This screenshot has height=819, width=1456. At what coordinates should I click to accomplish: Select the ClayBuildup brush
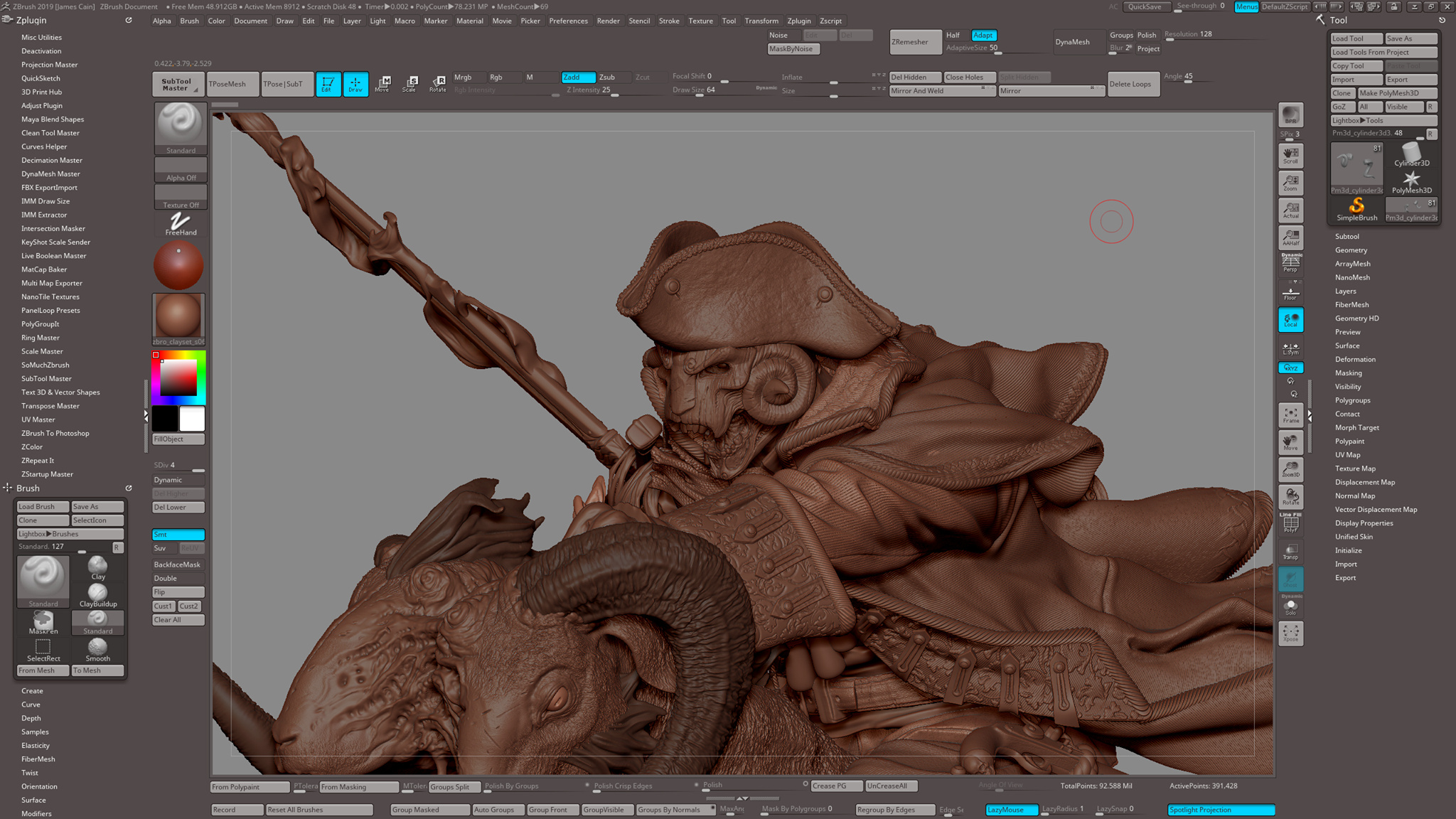coord(98,596)
